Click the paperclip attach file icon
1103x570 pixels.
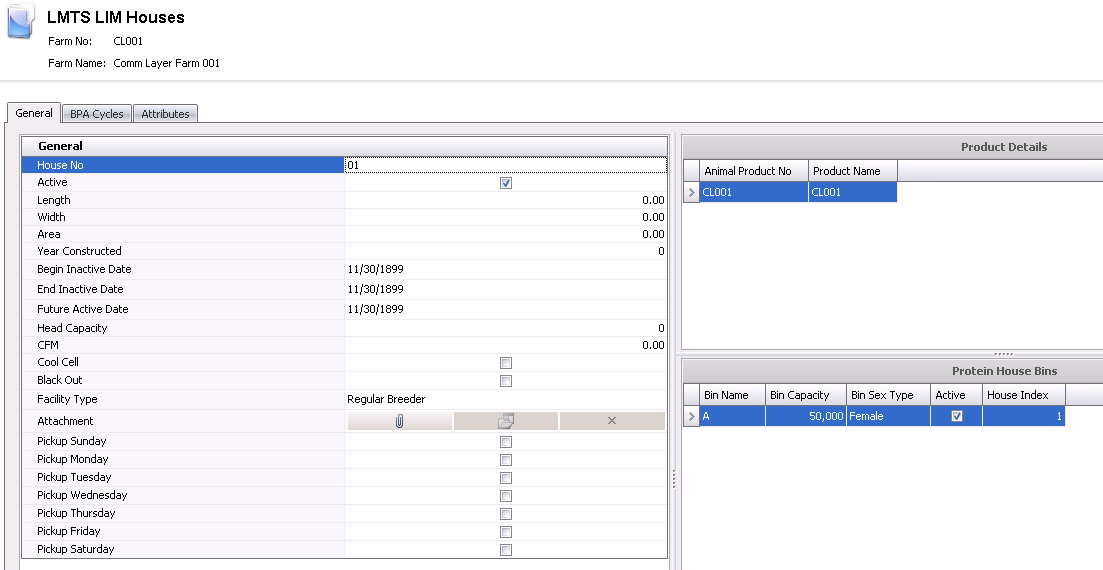[399, 421]
